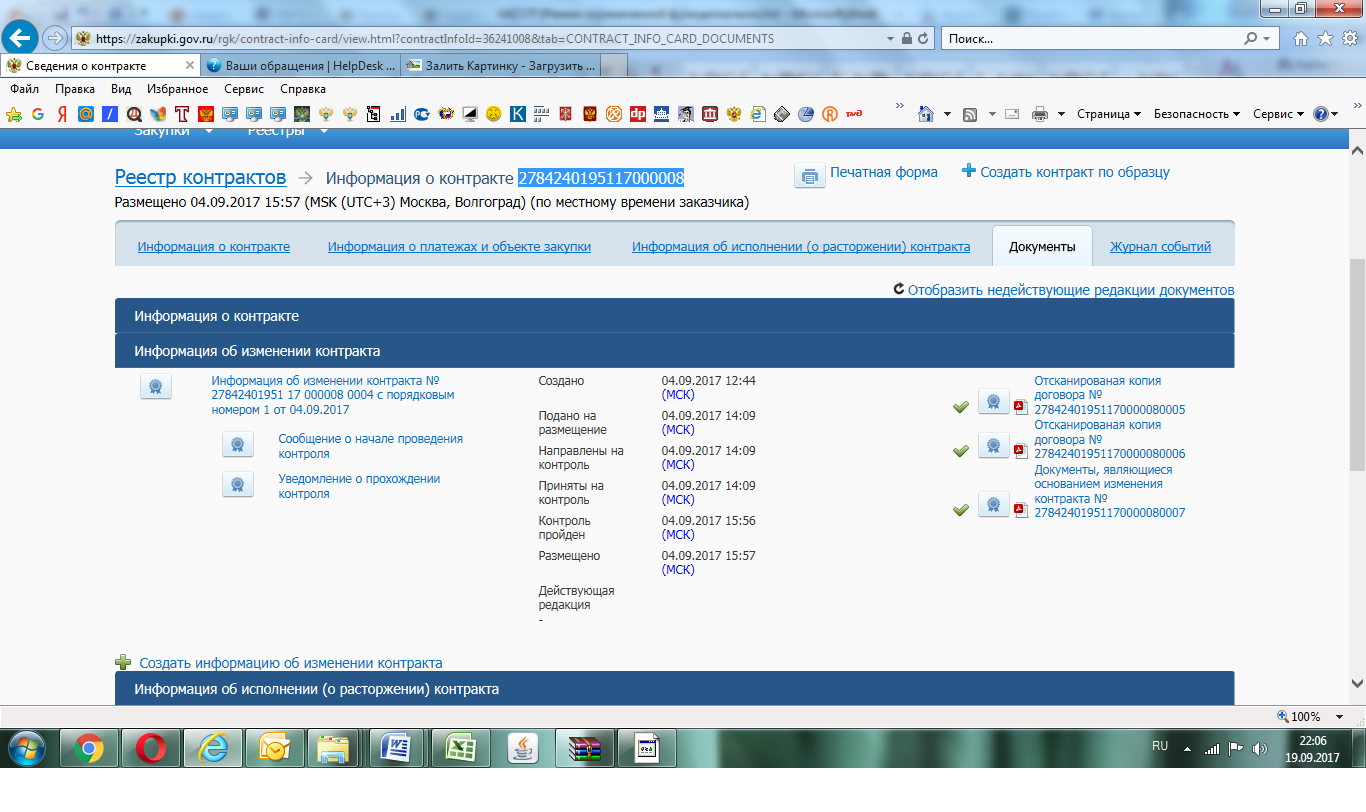Click the signature icon for document ending 80005
1366x812 pixels.
994,401
